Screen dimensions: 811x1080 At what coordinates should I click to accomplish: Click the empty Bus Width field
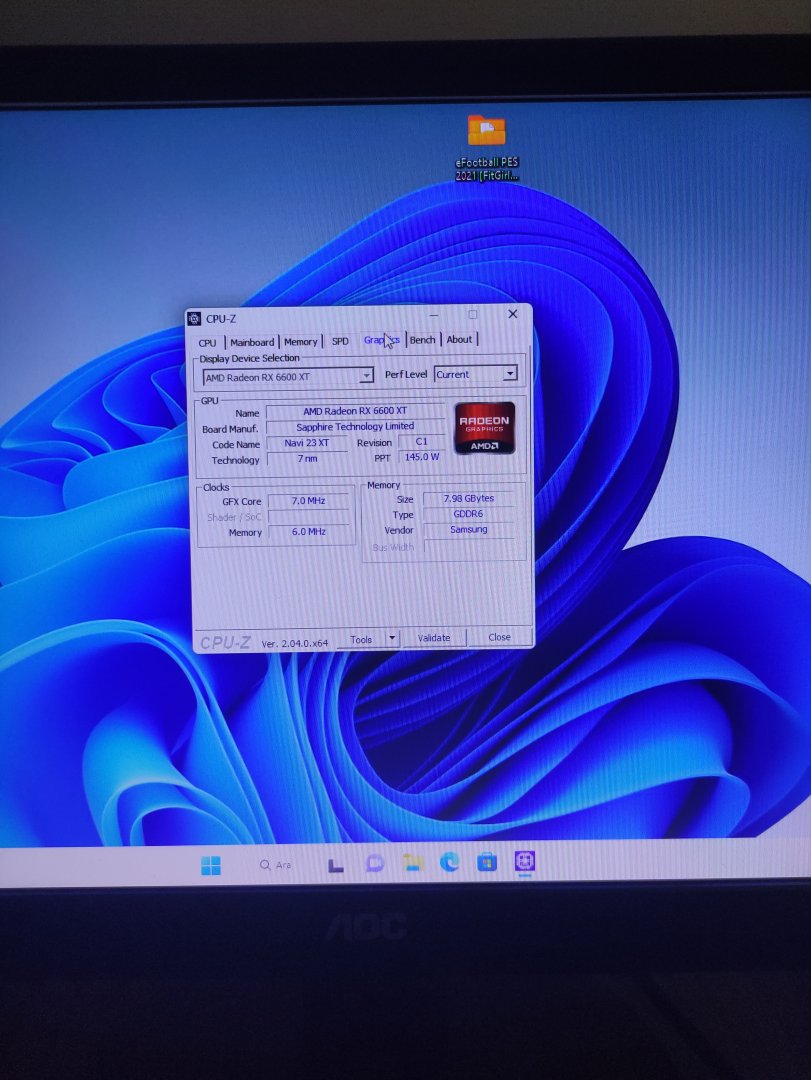pyautogui.click(x=469, y=546)
